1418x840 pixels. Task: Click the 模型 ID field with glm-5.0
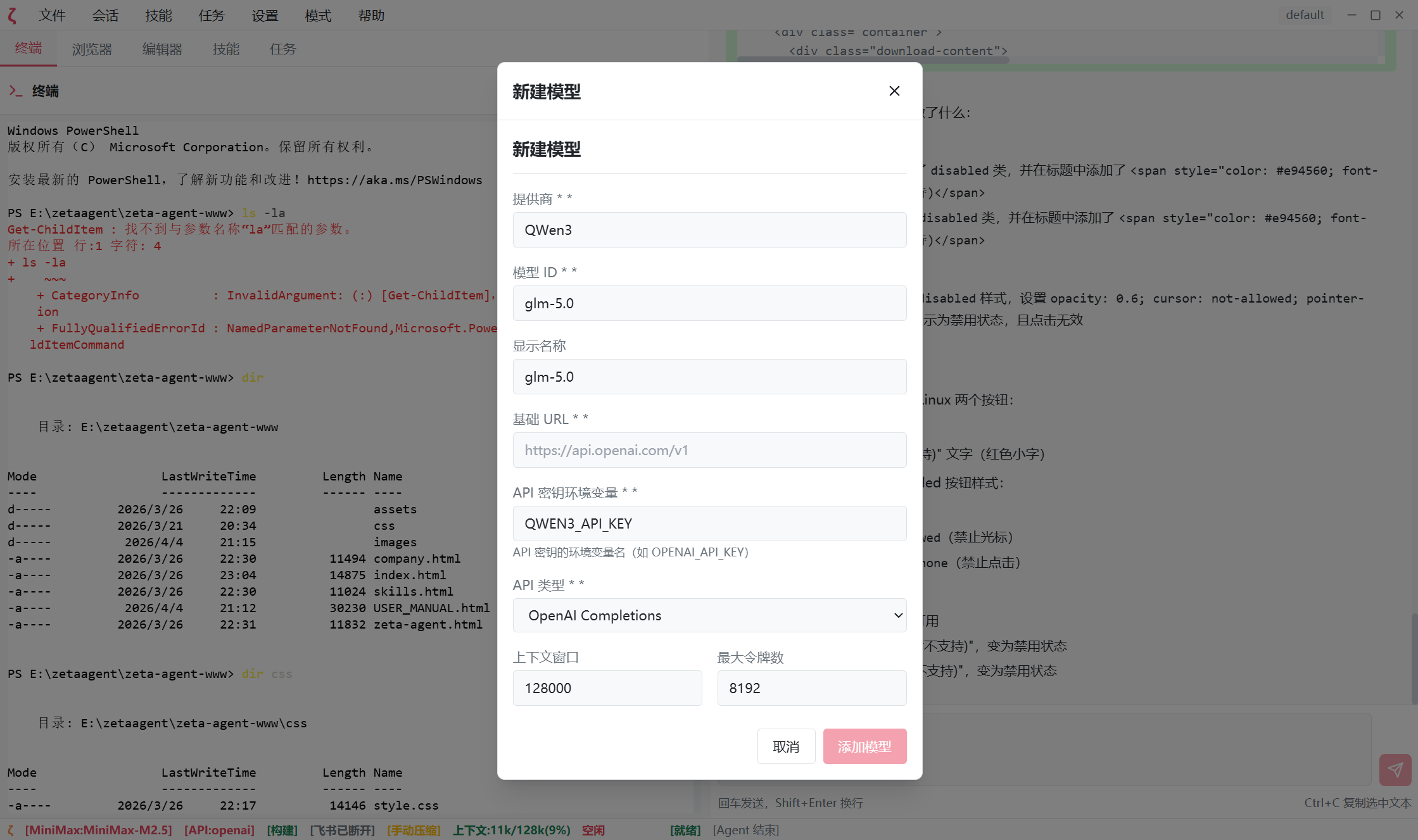click(x=709, y=303)
